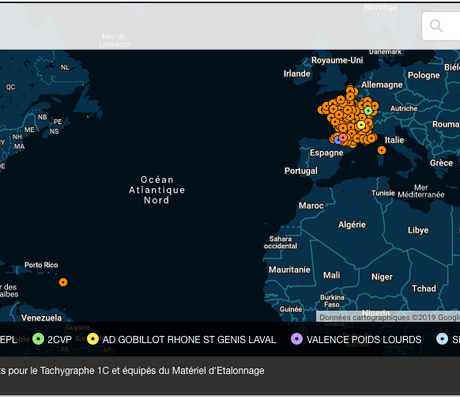Click the orange marker on Corsica
460x400 pixels.
tap(382, 150)
